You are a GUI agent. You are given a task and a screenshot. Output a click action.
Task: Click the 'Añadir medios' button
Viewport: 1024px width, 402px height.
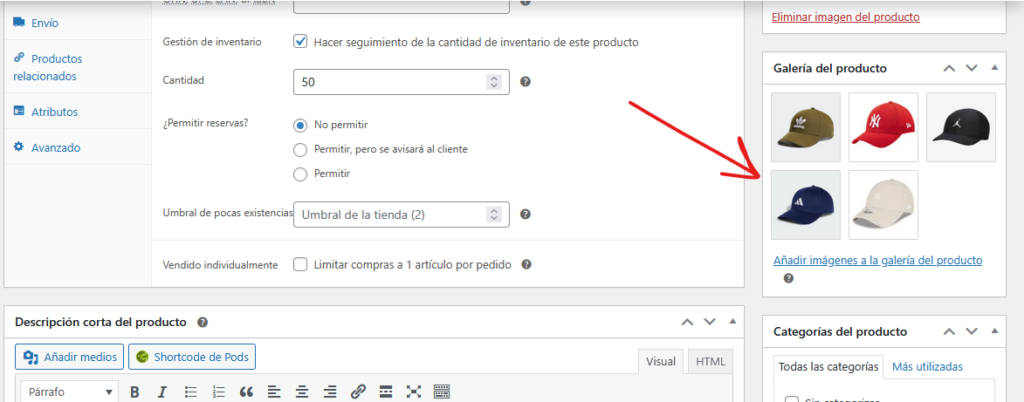coord(70,357)
